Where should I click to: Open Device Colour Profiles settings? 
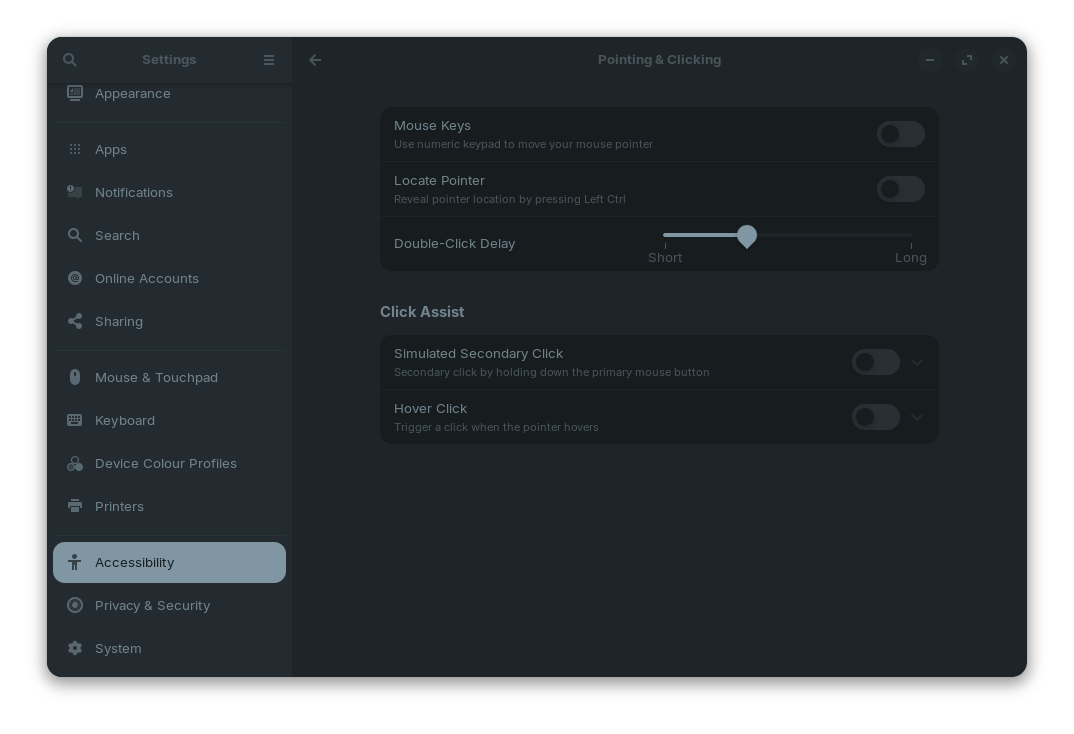pos(166,463)
